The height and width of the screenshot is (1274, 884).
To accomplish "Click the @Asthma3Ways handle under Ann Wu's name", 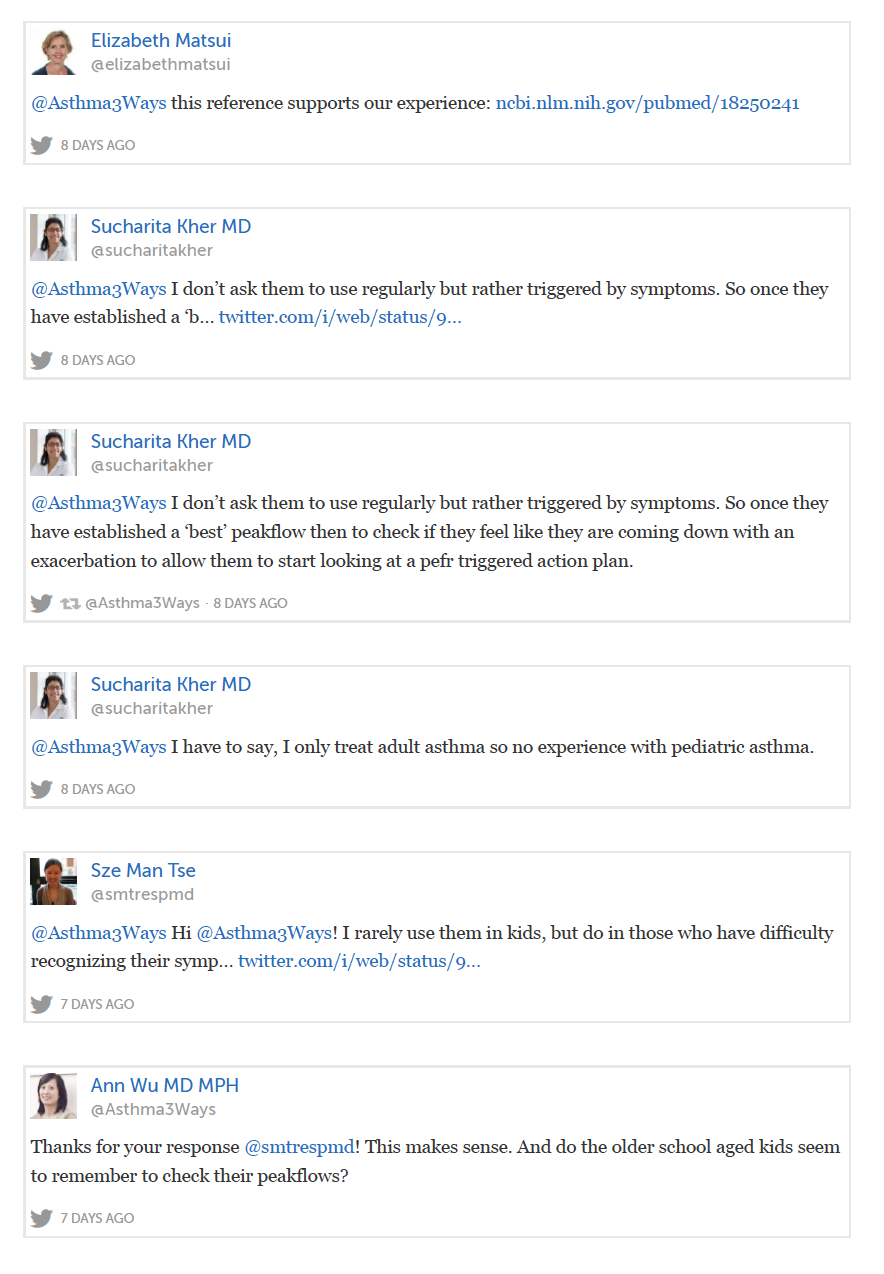I will pos(153,1109).
